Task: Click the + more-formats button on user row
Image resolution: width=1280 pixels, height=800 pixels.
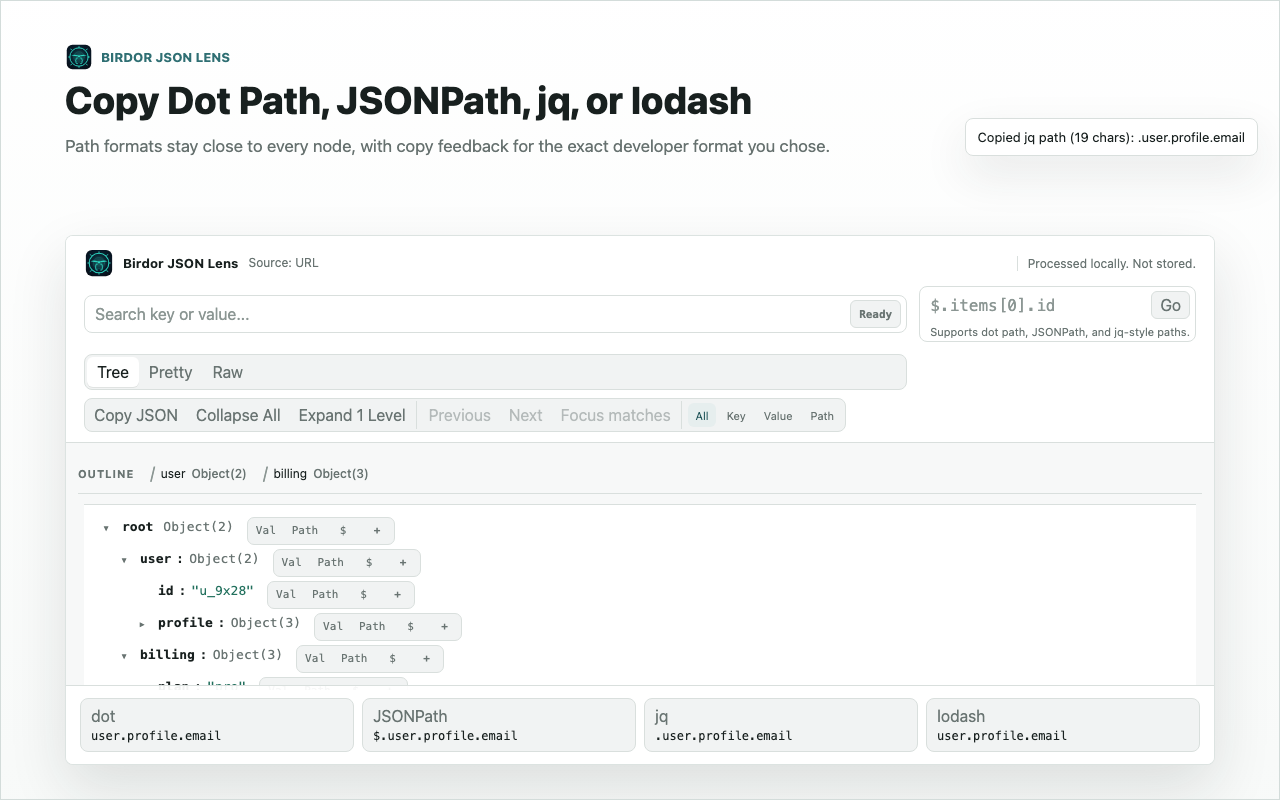Action: [403, 562]
